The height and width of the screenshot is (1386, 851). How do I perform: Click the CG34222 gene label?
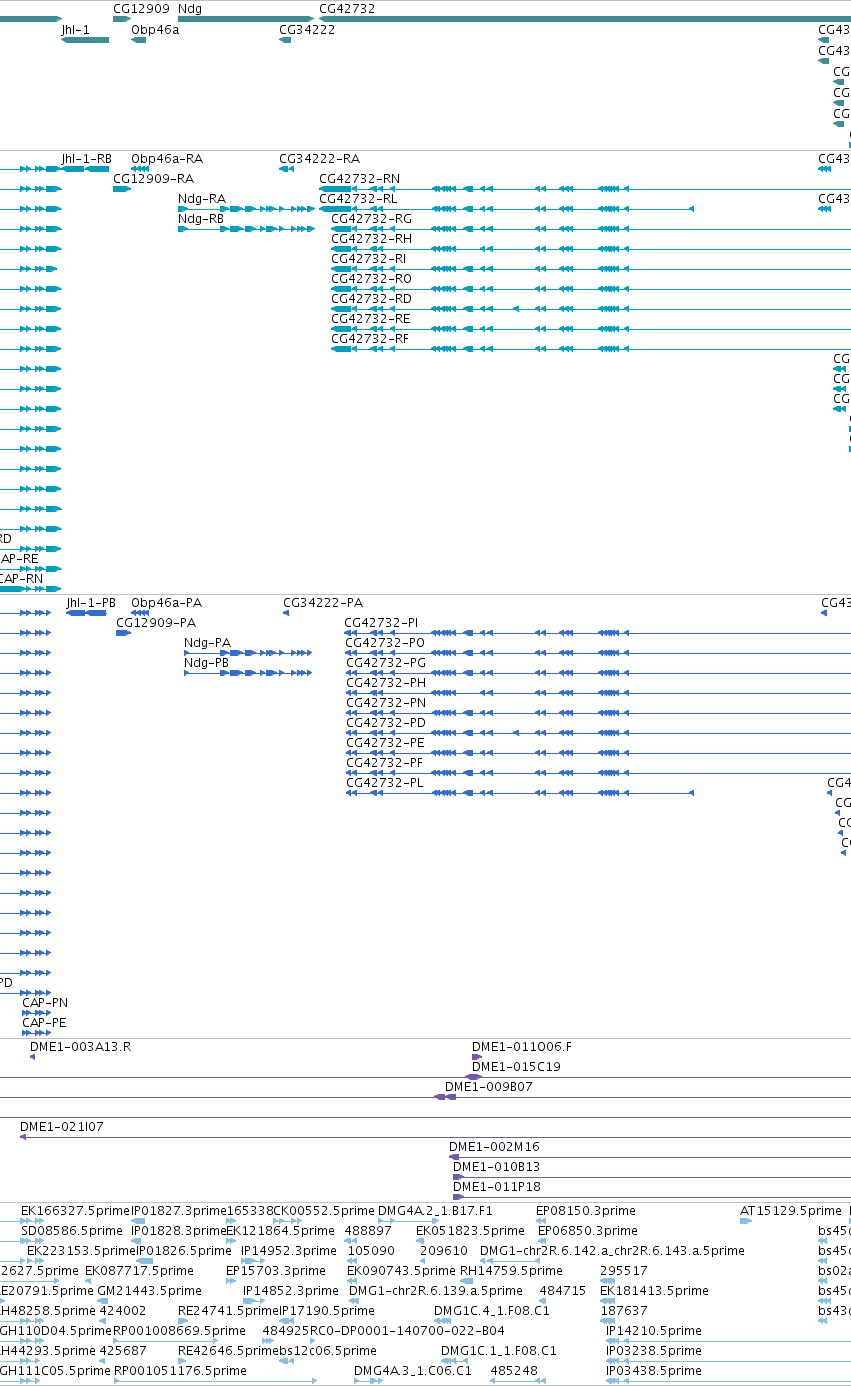click(307, 30)
